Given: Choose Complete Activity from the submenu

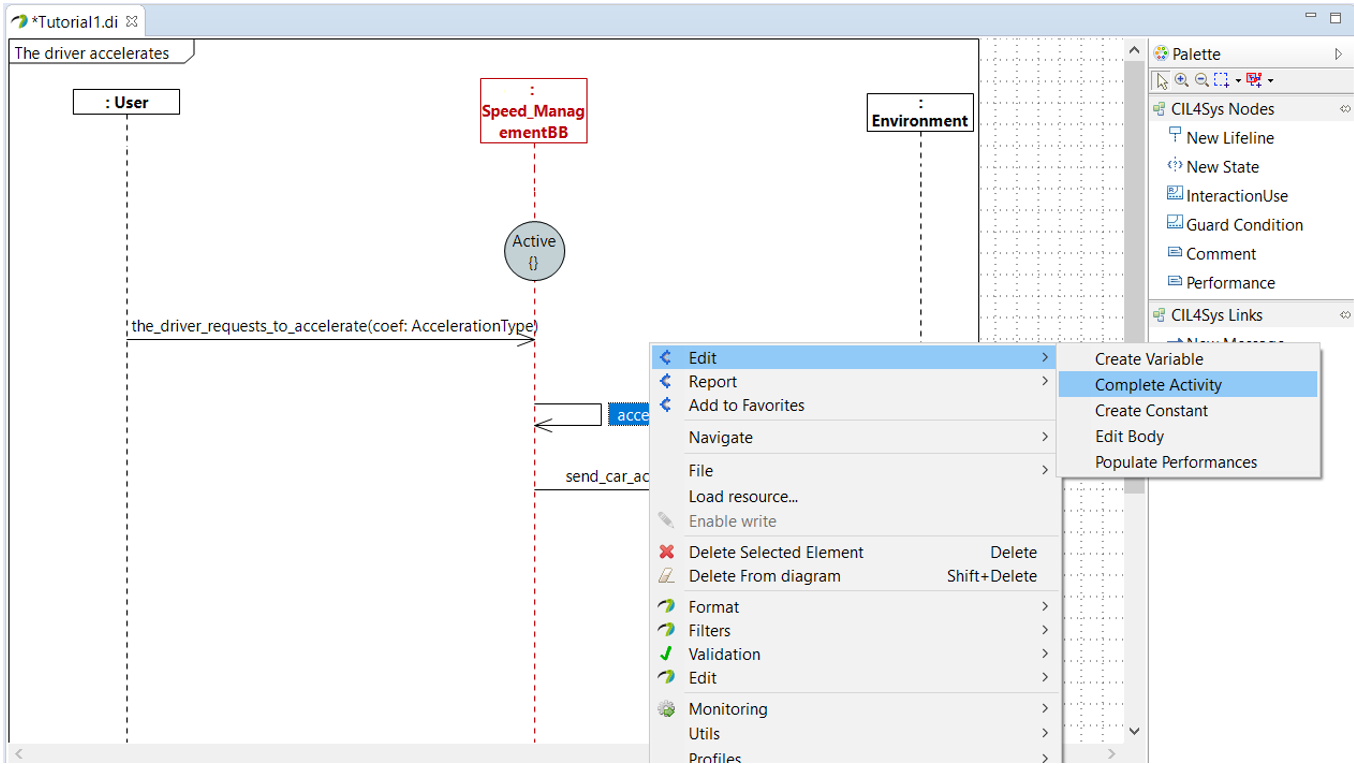Looking at the screenshot, I should (1188, 385).
